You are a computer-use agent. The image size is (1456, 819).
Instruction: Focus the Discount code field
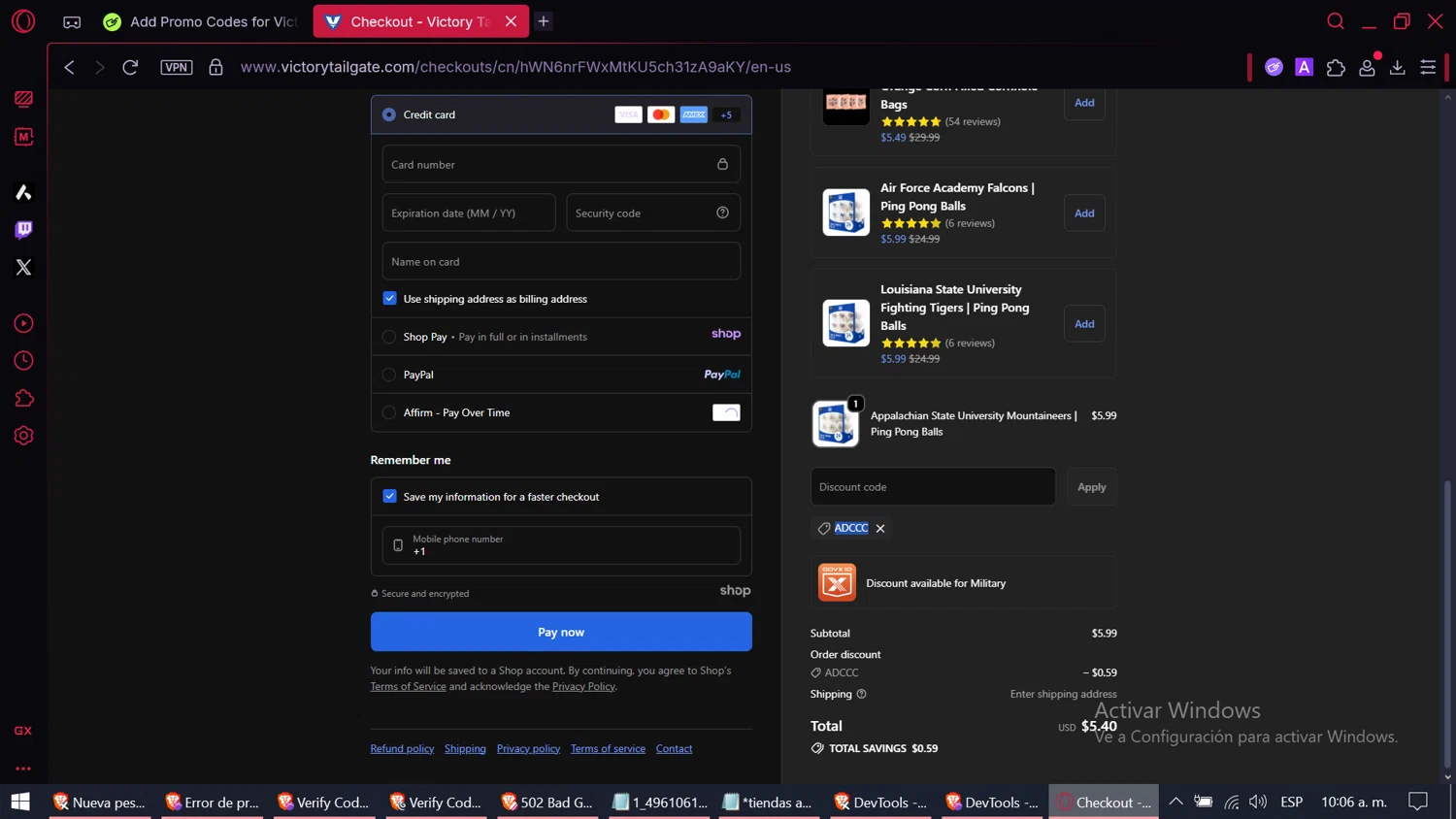[933, 487]
